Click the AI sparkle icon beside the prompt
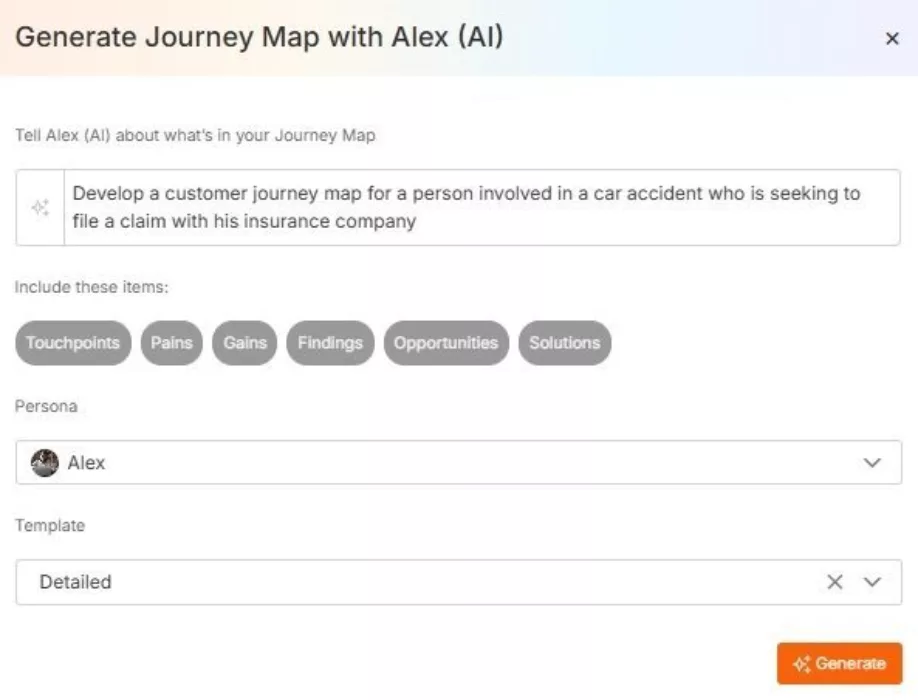The image size is (918, 700). (x=40, y=206)
